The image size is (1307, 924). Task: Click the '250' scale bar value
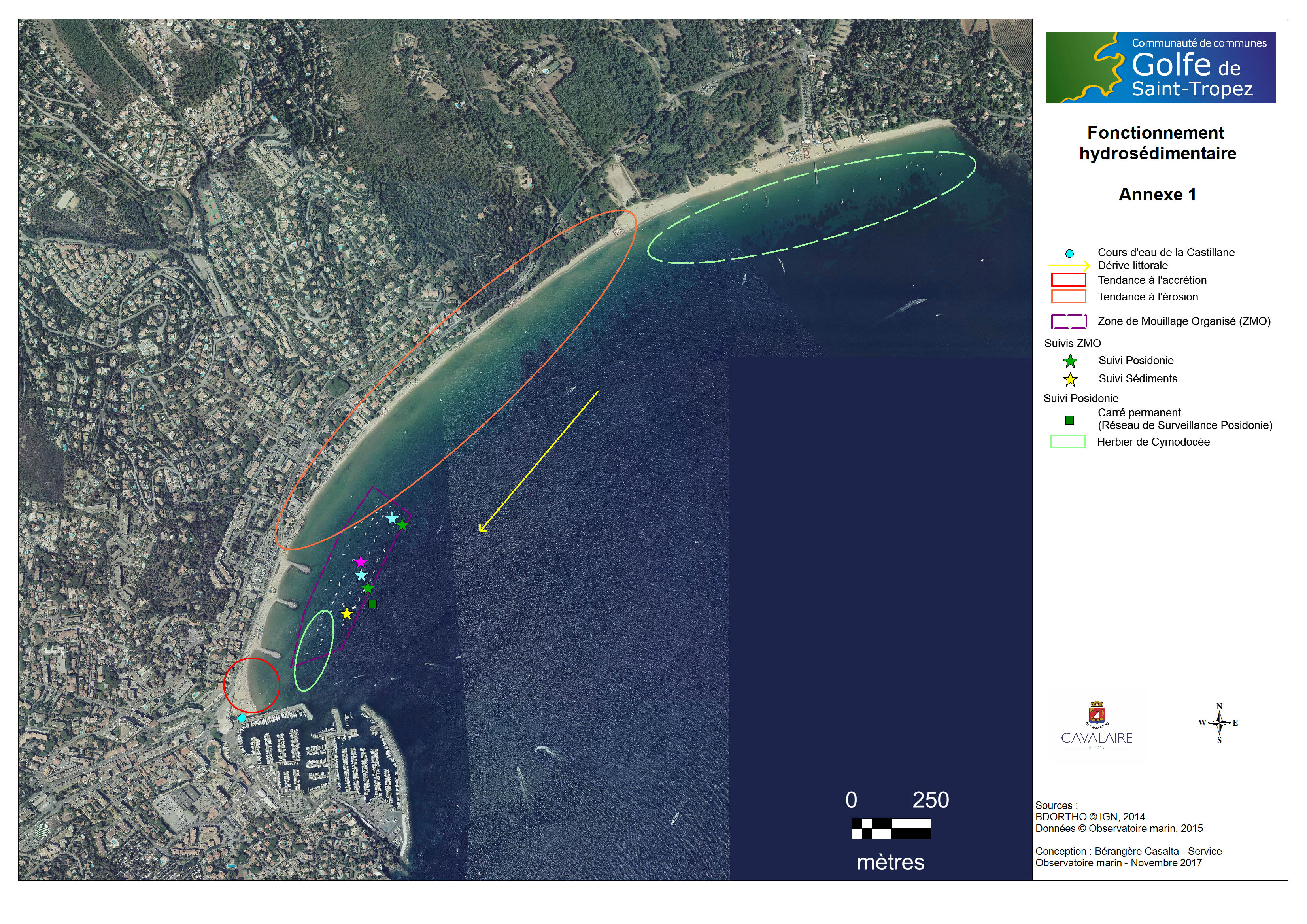[x=931, y=801]
